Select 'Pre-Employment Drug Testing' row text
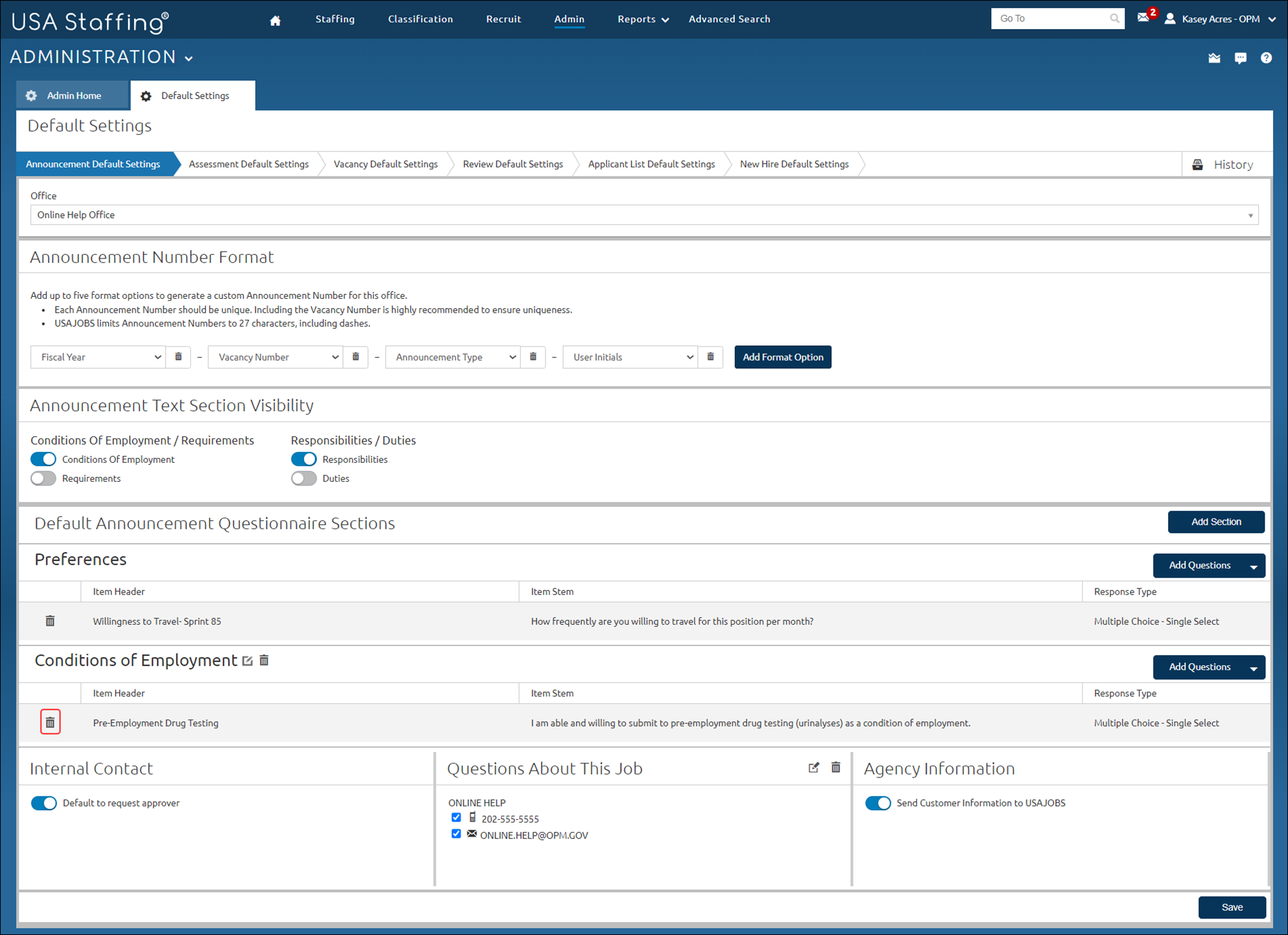The height and width of the screenshot is (935, 1288). coord(156,723)
